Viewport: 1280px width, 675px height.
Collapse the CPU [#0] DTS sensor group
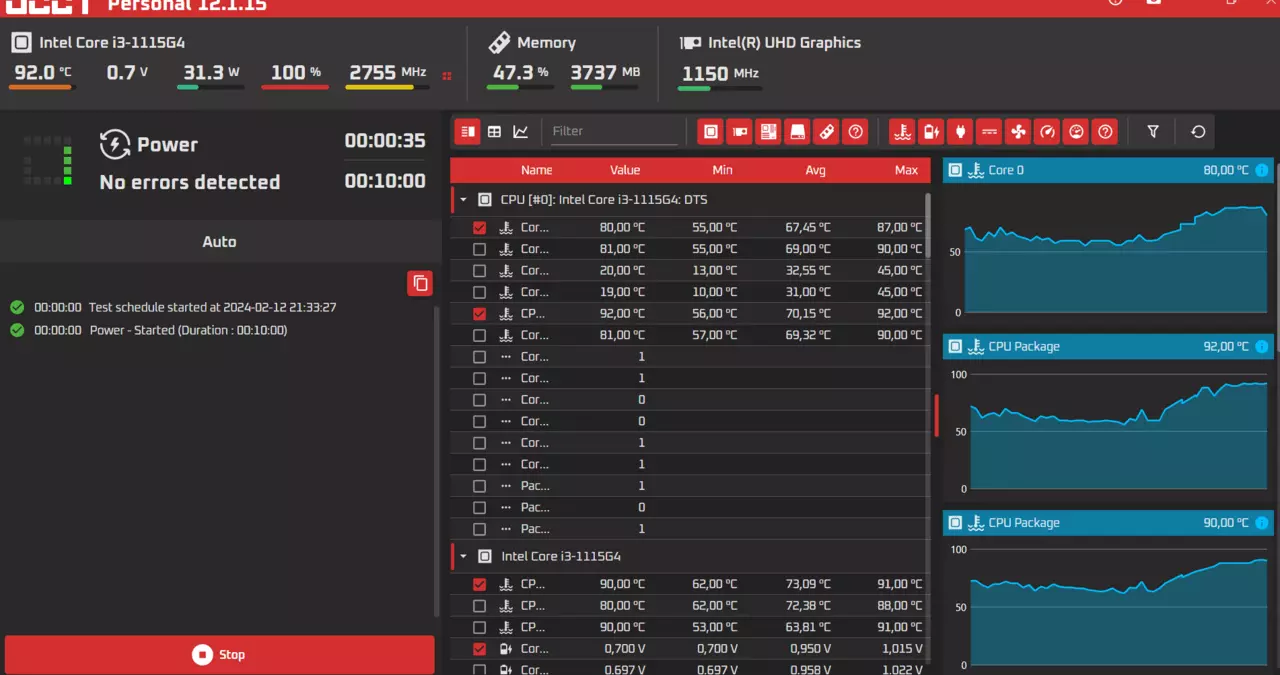pos(463,200)
